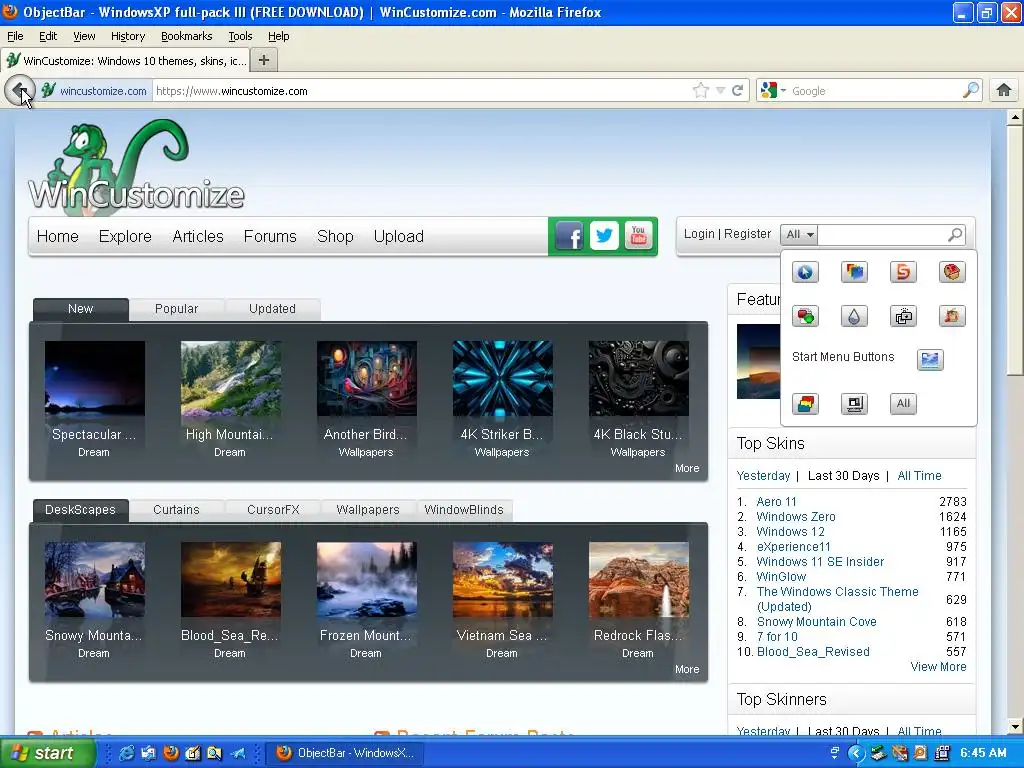The height and width of the screenshot is (768, 1024).
Task: Open the Forums page
Action: pyautogui.click(x=270, y=236)
